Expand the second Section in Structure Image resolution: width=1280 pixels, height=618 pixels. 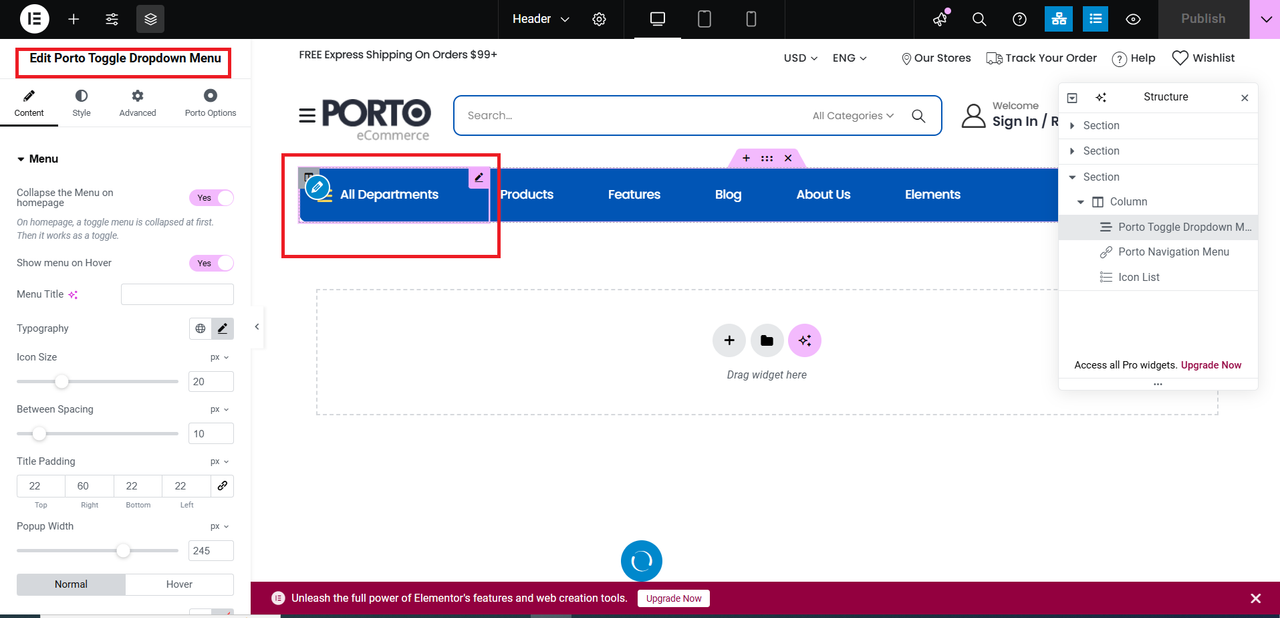coord(1073,151)
